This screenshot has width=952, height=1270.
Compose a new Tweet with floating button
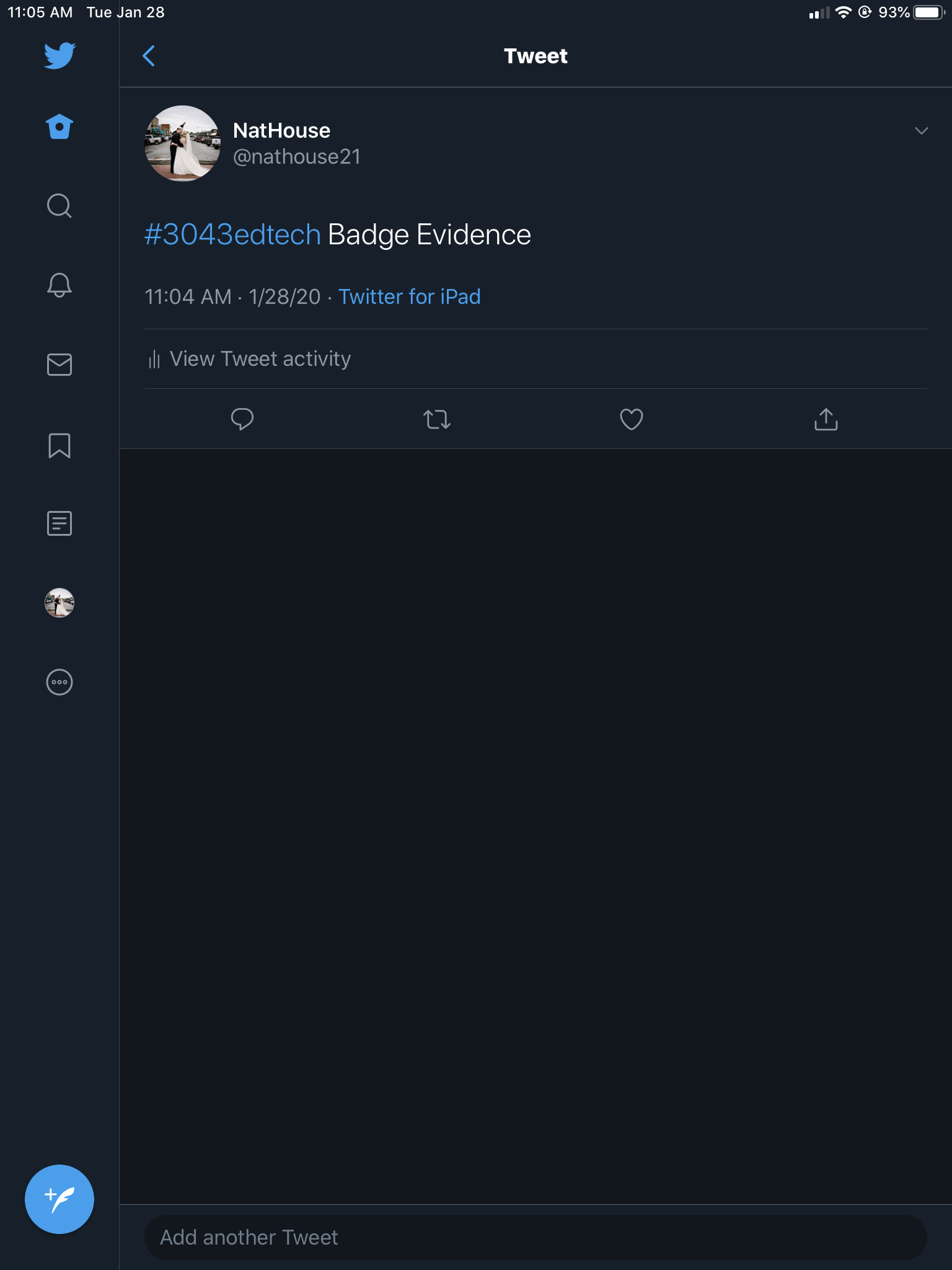pyautogui.click(x=59, y=1199)
